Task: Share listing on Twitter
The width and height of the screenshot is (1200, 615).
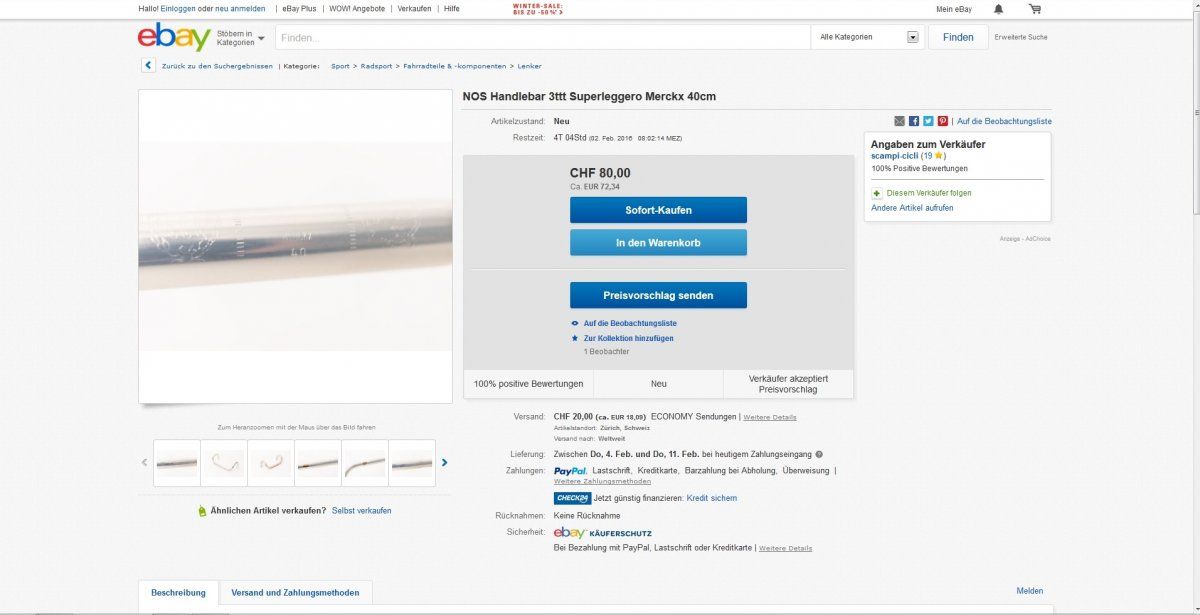Action: click(x=928, y=121)
